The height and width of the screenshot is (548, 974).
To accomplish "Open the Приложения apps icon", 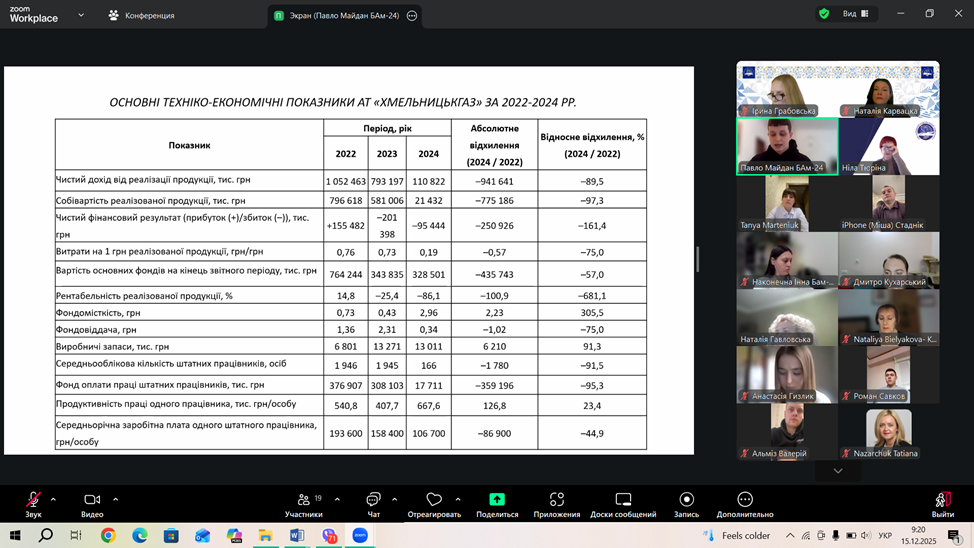I will [557, 500].
